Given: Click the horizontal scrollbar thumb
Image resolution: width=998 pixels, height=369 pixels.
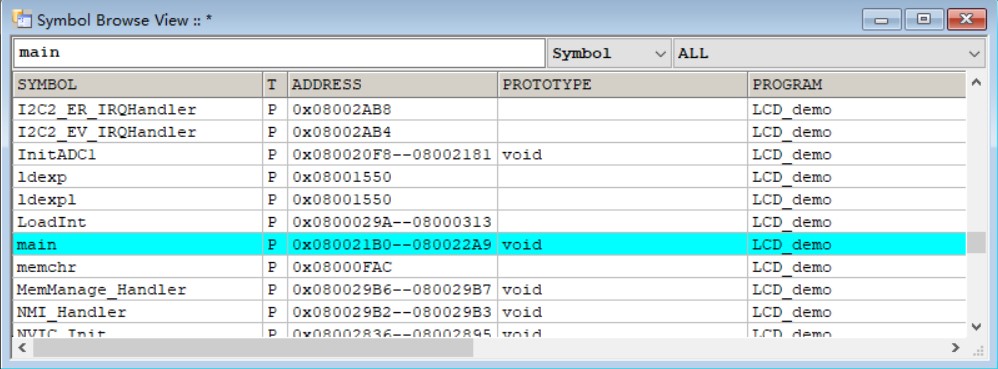Looking at the screenshot, I should click(253, 348).
